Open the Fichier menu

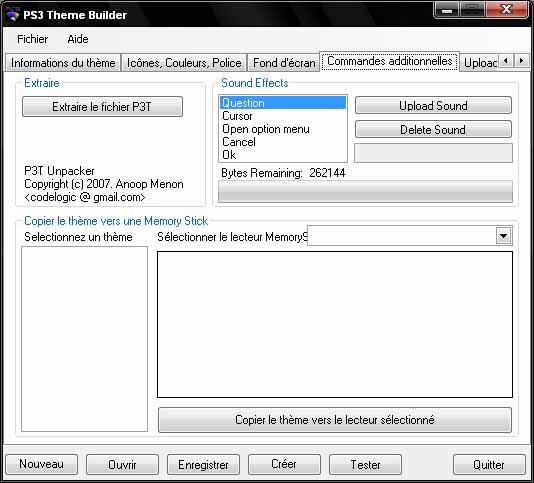click(x=33, y=39)
